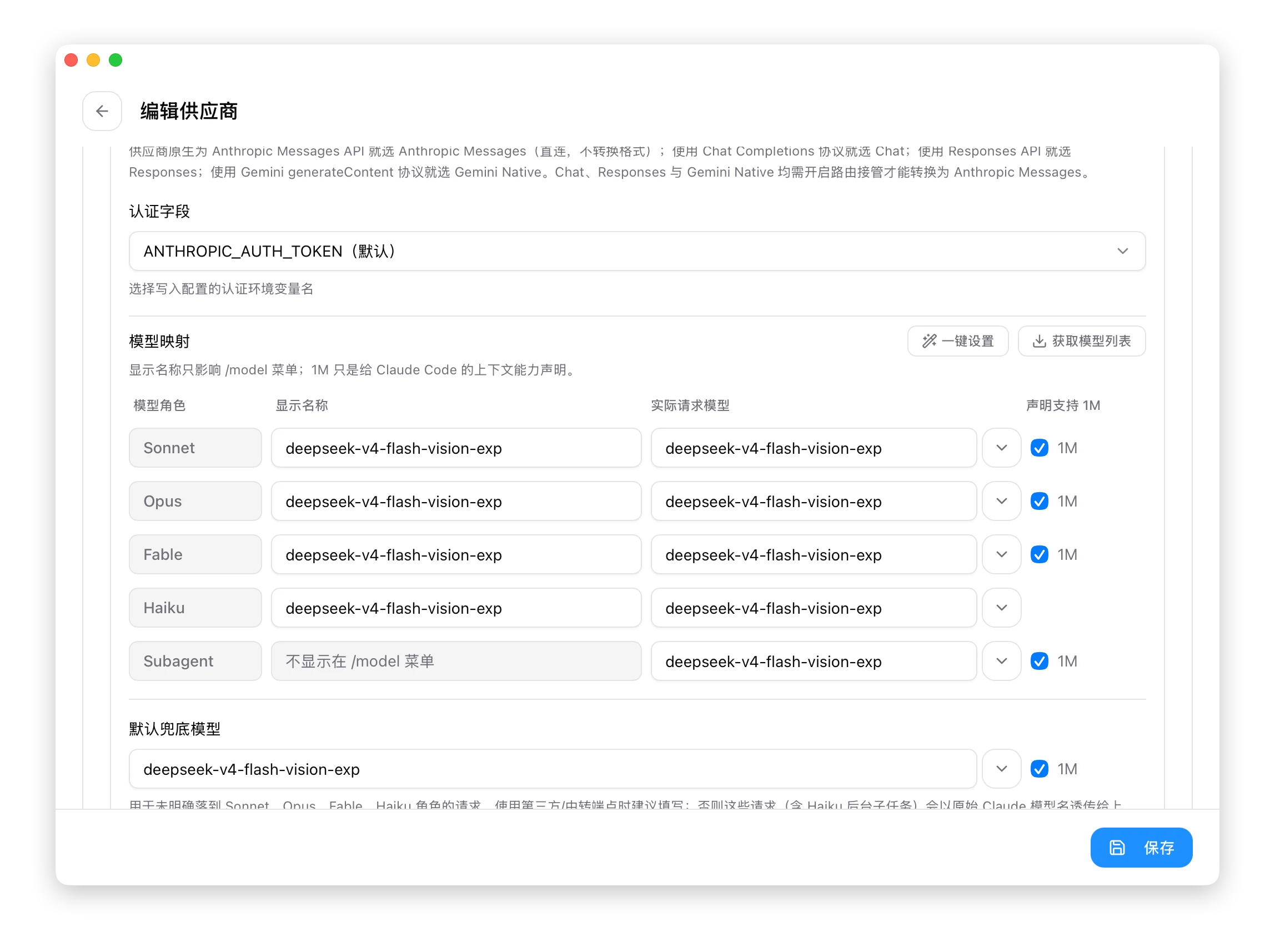Click the back arrow button
The image size is (1275, 952).
click(102, 111)
